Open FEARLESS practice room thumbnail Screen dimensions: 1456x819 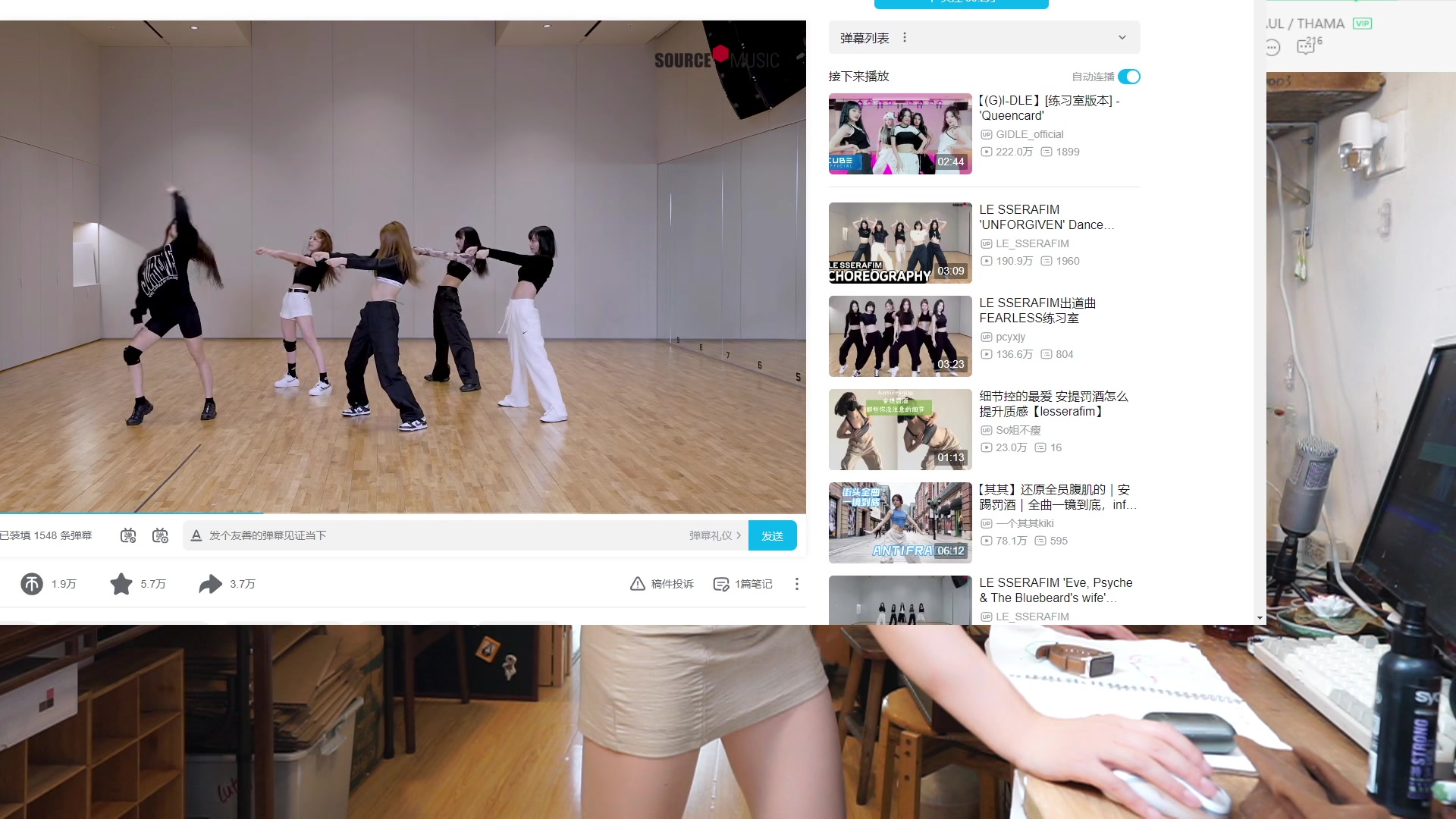click(900, 336)
